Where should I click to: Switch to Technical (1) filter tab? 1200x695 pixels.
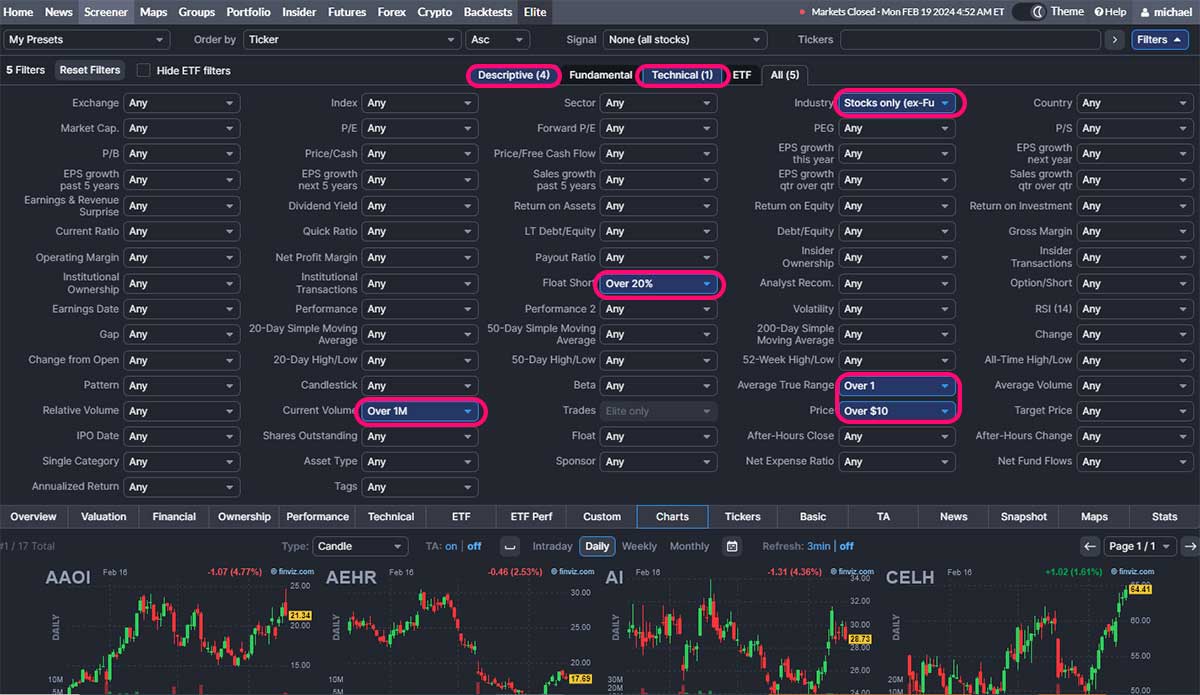point(682,75)
